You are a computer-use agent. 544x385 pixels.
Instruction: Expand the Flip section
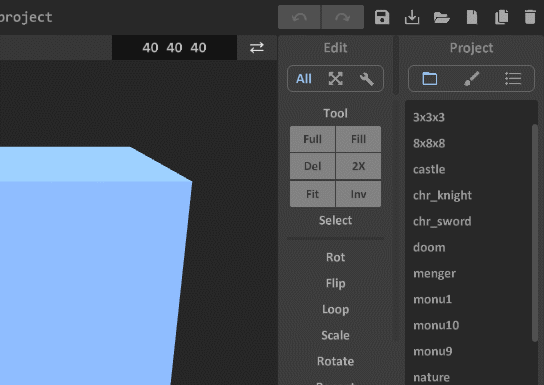tap(335, 283)
